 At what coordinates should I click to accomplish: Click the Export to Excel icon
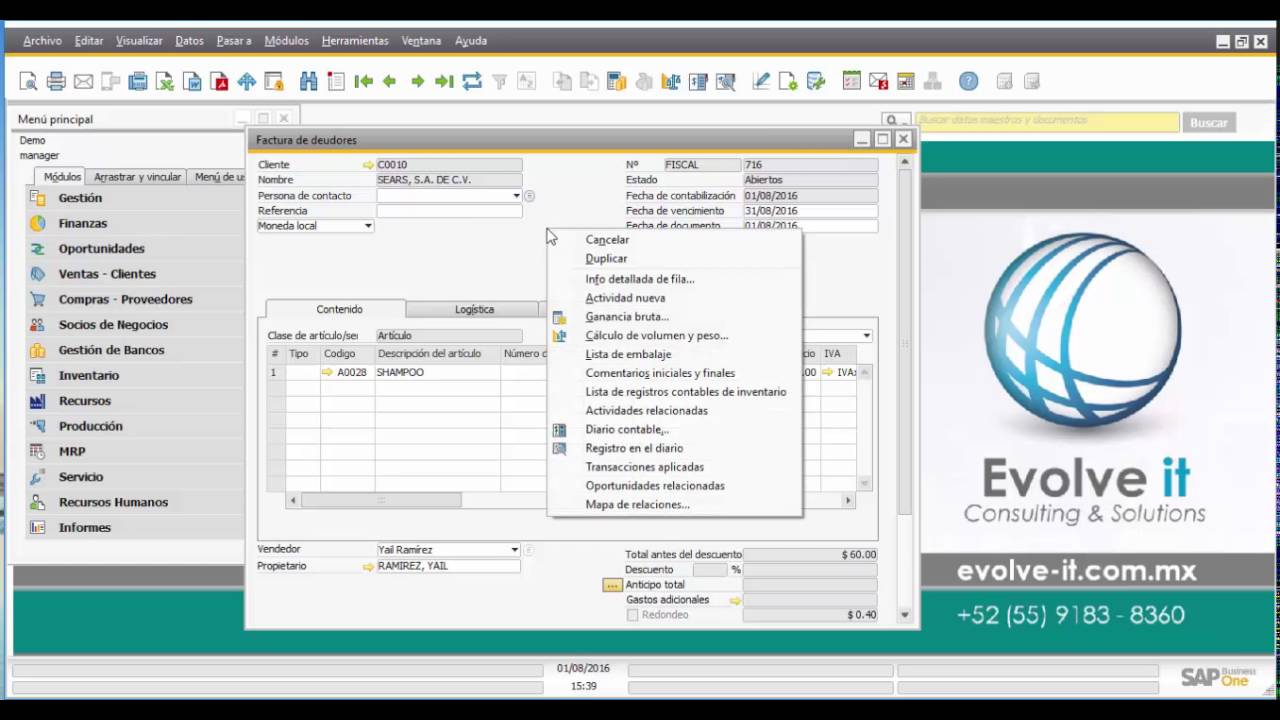click(165, 82)
